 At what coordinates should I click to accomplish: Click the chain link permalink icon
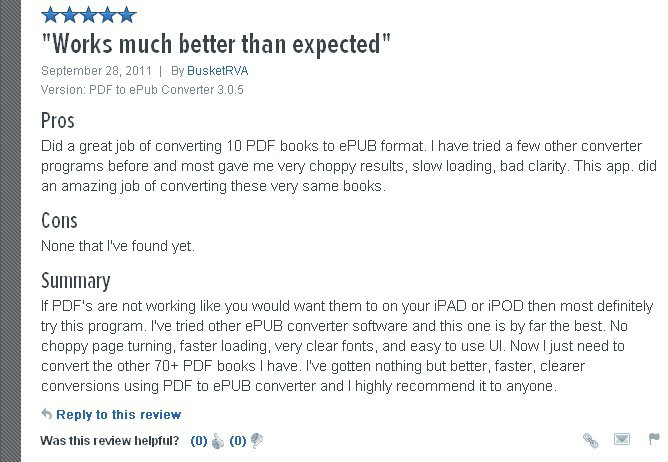590,440
